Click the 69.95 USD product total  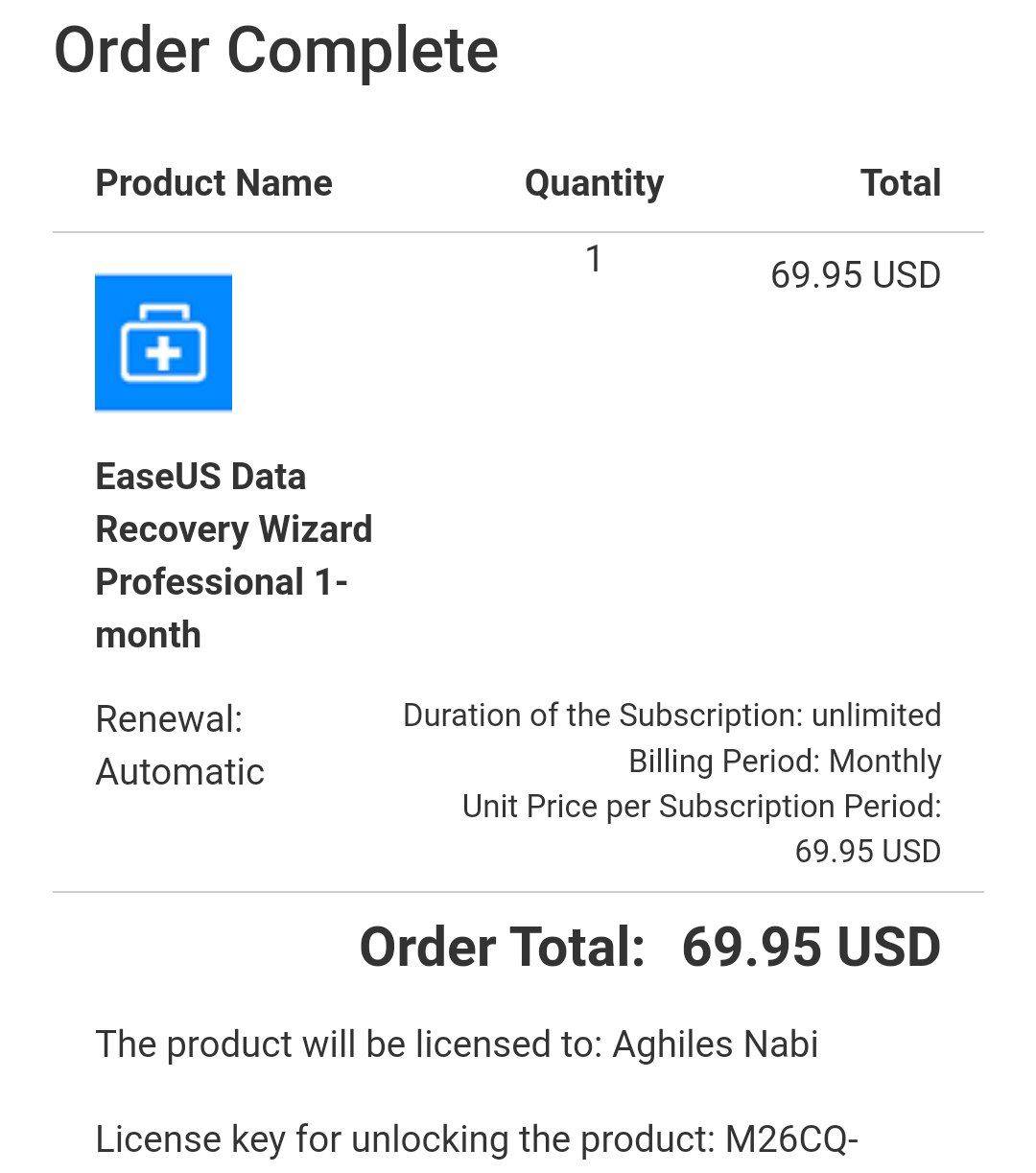(x=855, y=275)
